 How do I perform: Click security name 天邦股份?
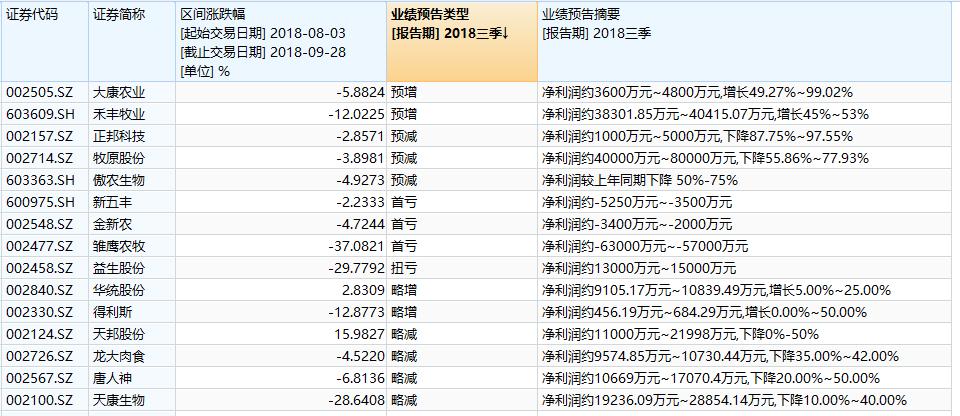(x=119, y=335)
